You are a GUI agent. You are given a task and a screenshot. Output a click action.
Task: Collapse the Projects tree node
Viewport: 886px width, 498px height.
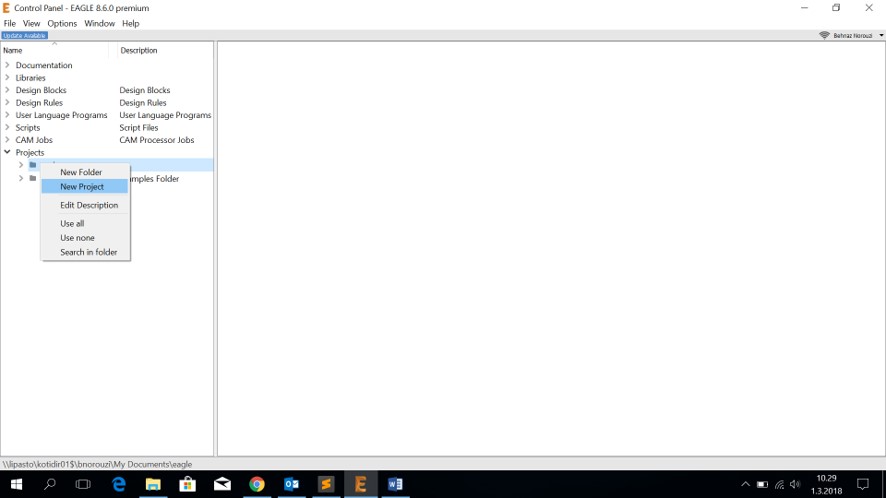point(7,152)
